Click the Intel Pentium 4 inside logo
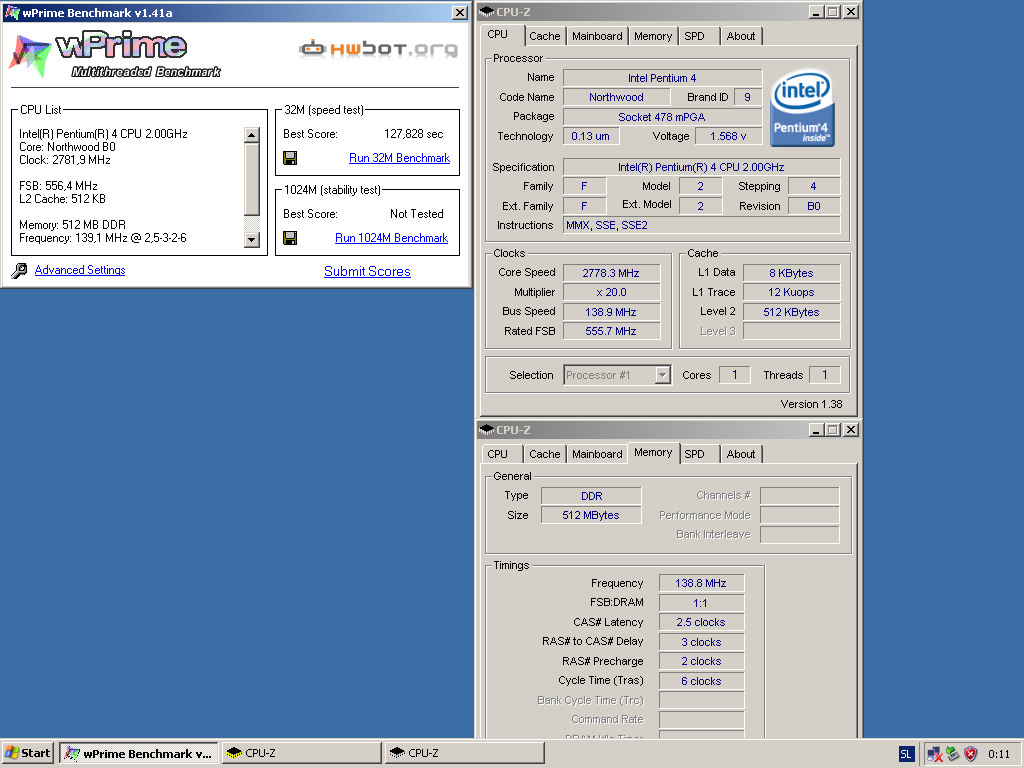The image size is (1024, 768). click(x=802, y=108)
